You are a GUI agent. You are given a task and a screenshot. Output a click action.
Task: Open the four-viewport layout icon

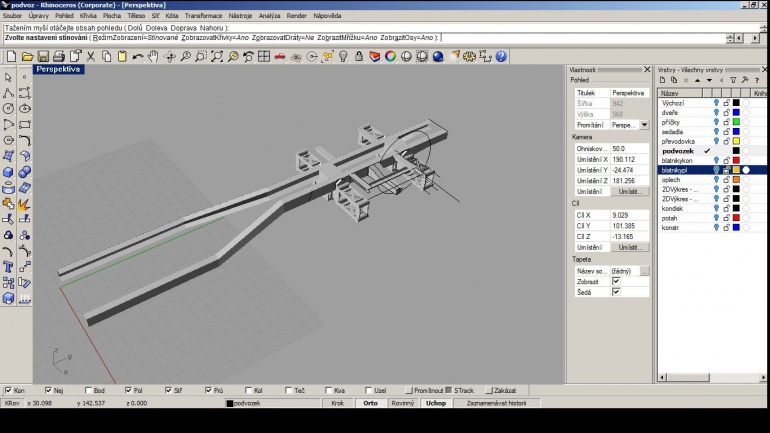point(264,56)
